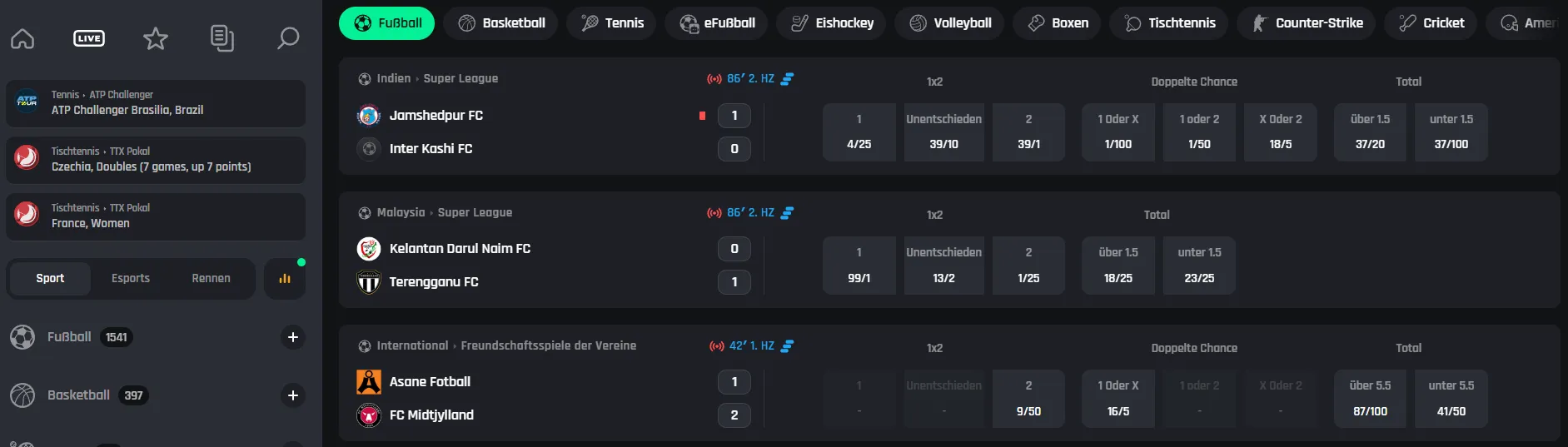Screen dimensions: 1568x447
Task: Open match stats icon for Kelantan game
Action: pos(787,213)
